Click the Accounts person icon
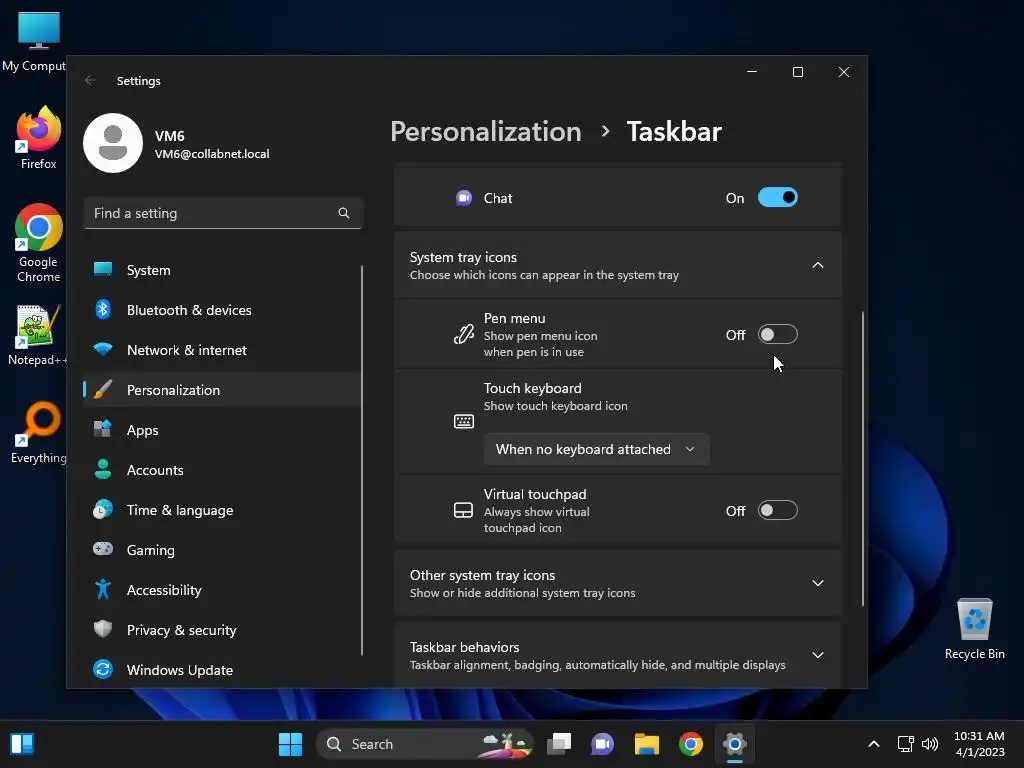This screenshot has height=768, width=1024. 103,469
